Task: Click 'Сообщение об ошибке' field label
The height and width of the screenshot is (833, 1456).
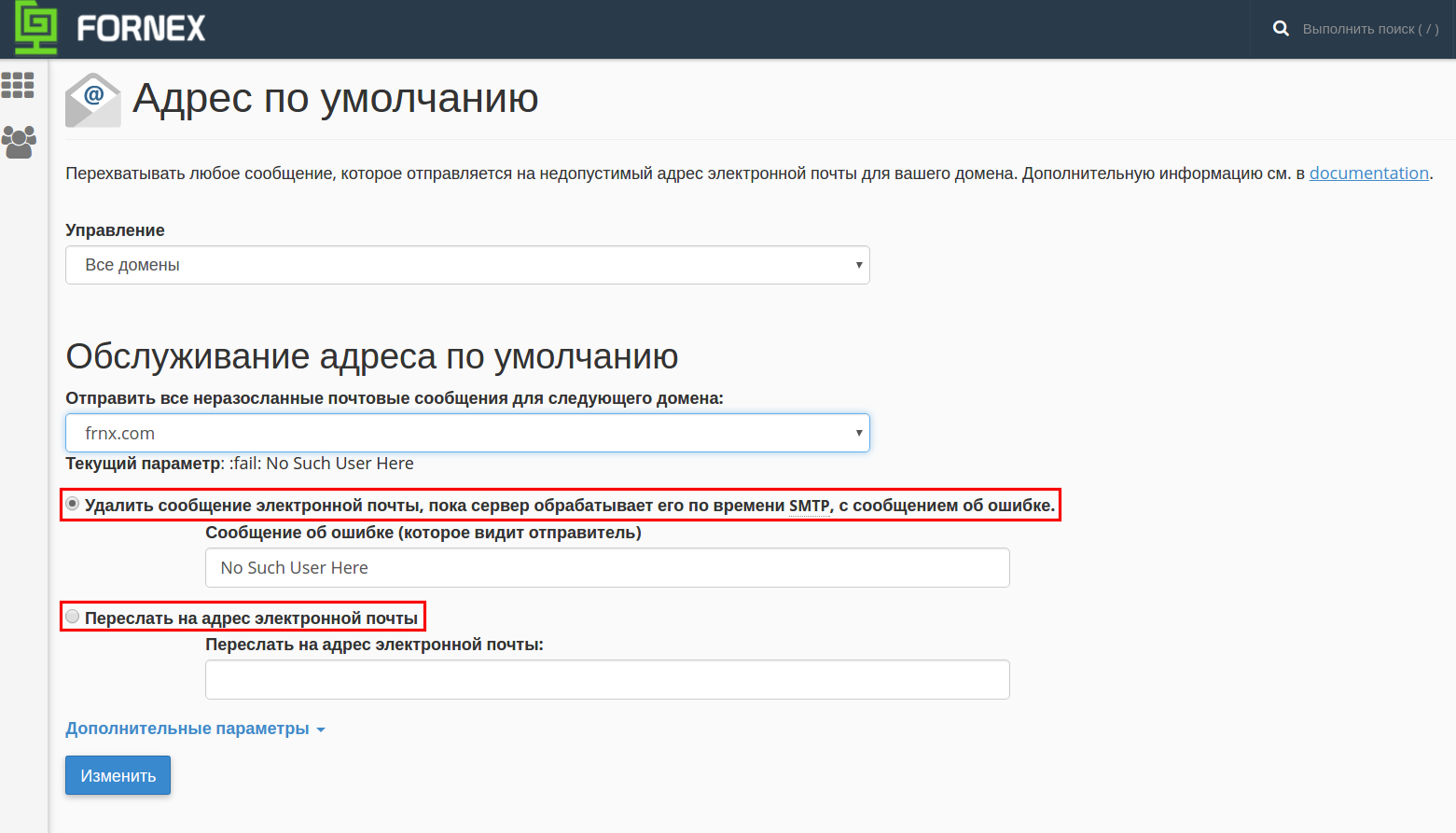Action: point(423,533)
